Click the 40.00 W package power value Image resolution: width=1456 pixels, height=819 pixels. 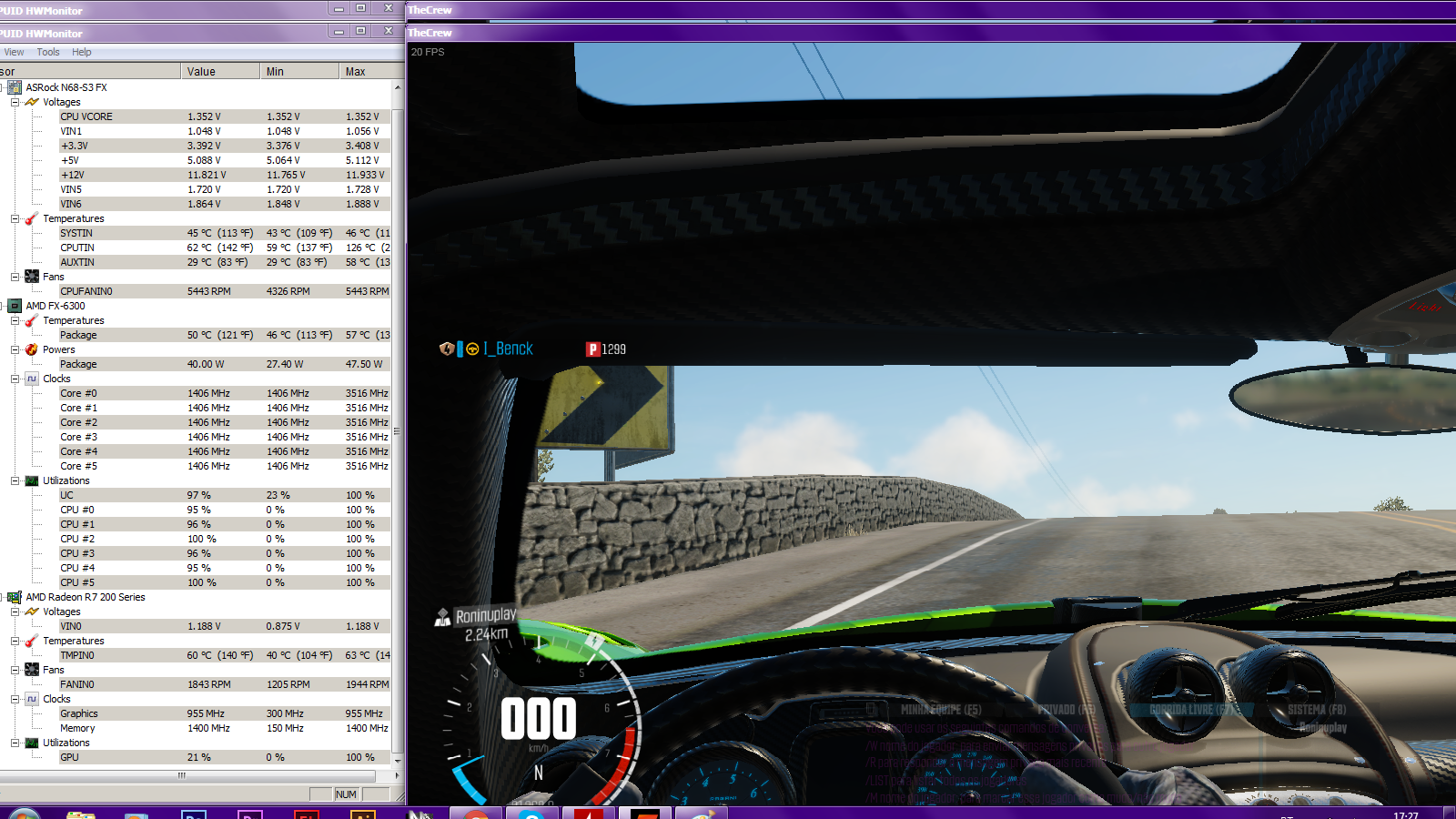click(x=206, y=364)
